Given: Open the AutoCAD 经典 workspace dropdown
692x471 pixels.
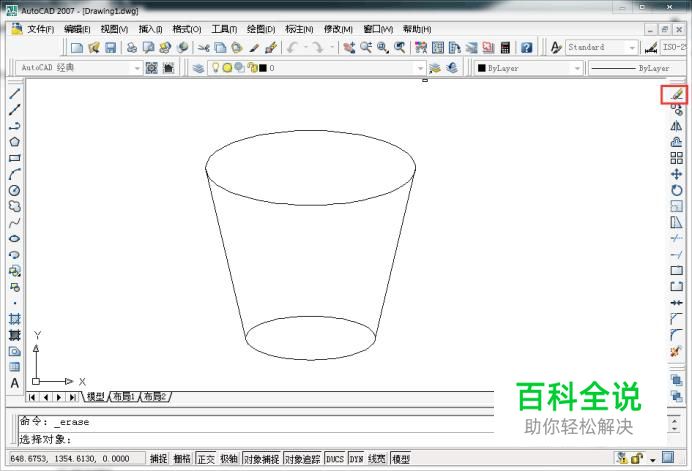Looking at the screenshot, I should pyautogui.click(x=136, y=68).
